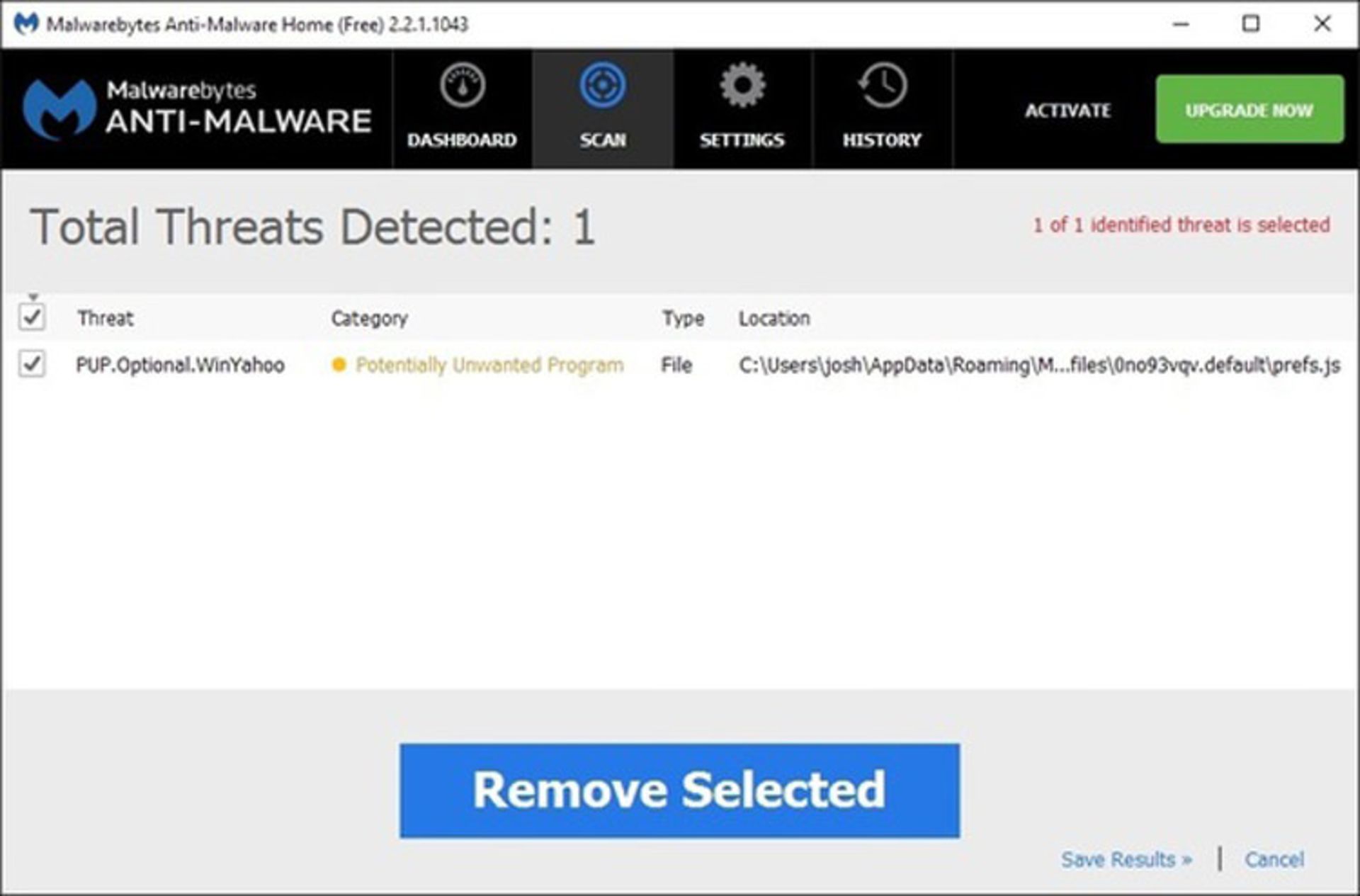1360x896 pixels.
Task: Click the title bar Malwarebytes icon
Action: (26, 23)
